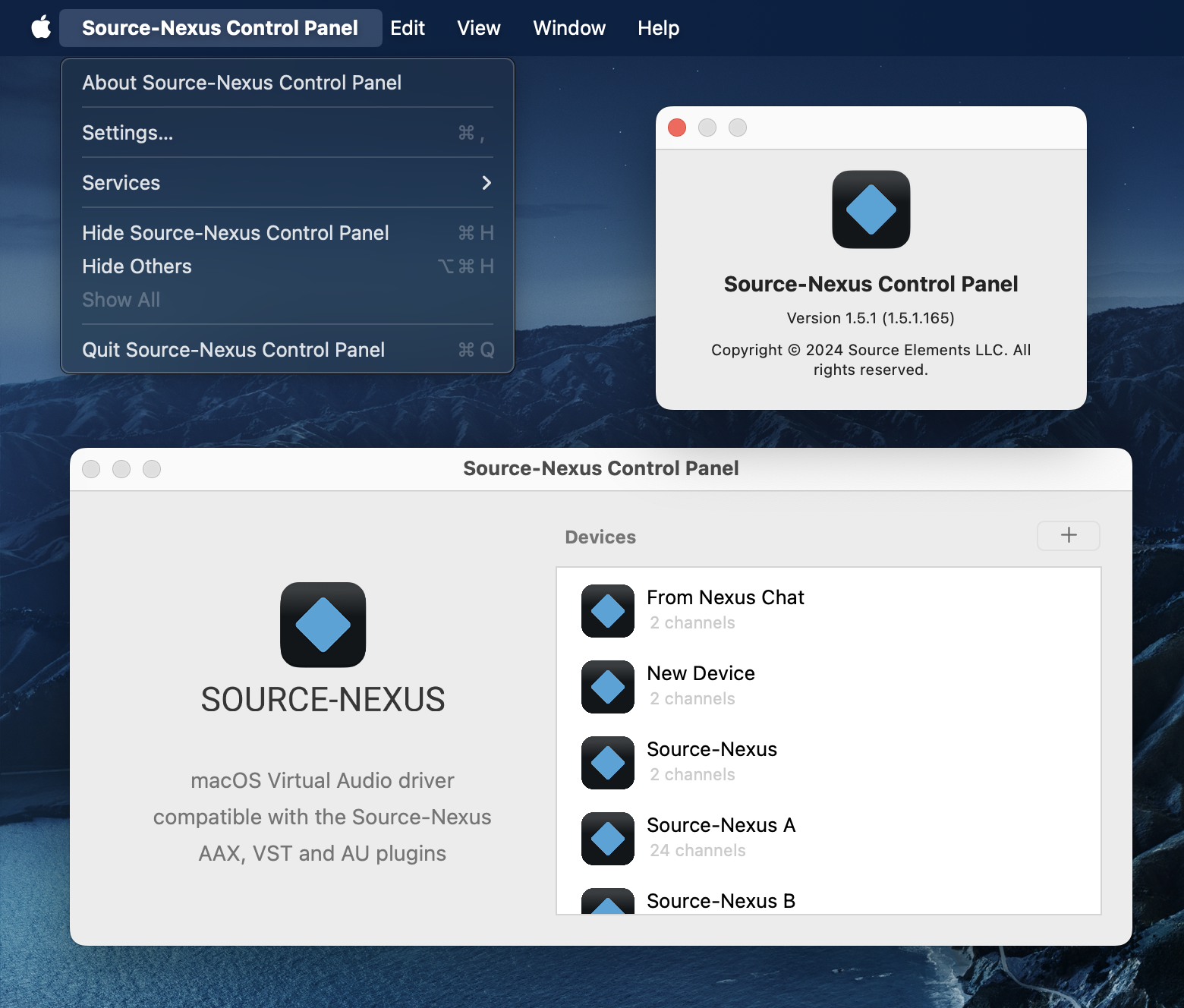Open the Help menu
The width and height of the screenshot is (1184, 1008).
pos(658,28)
